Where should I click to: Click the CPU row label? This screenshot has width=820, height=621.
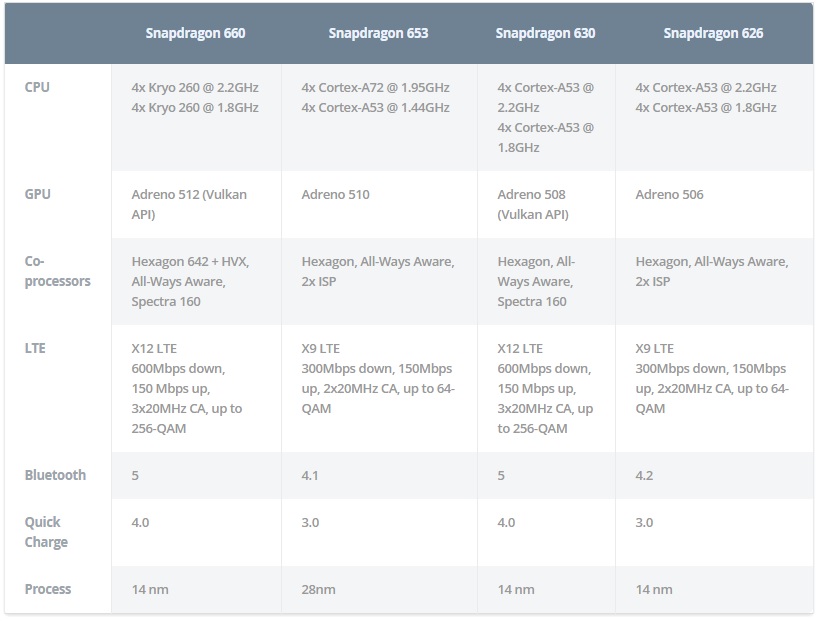pos(37,87)
